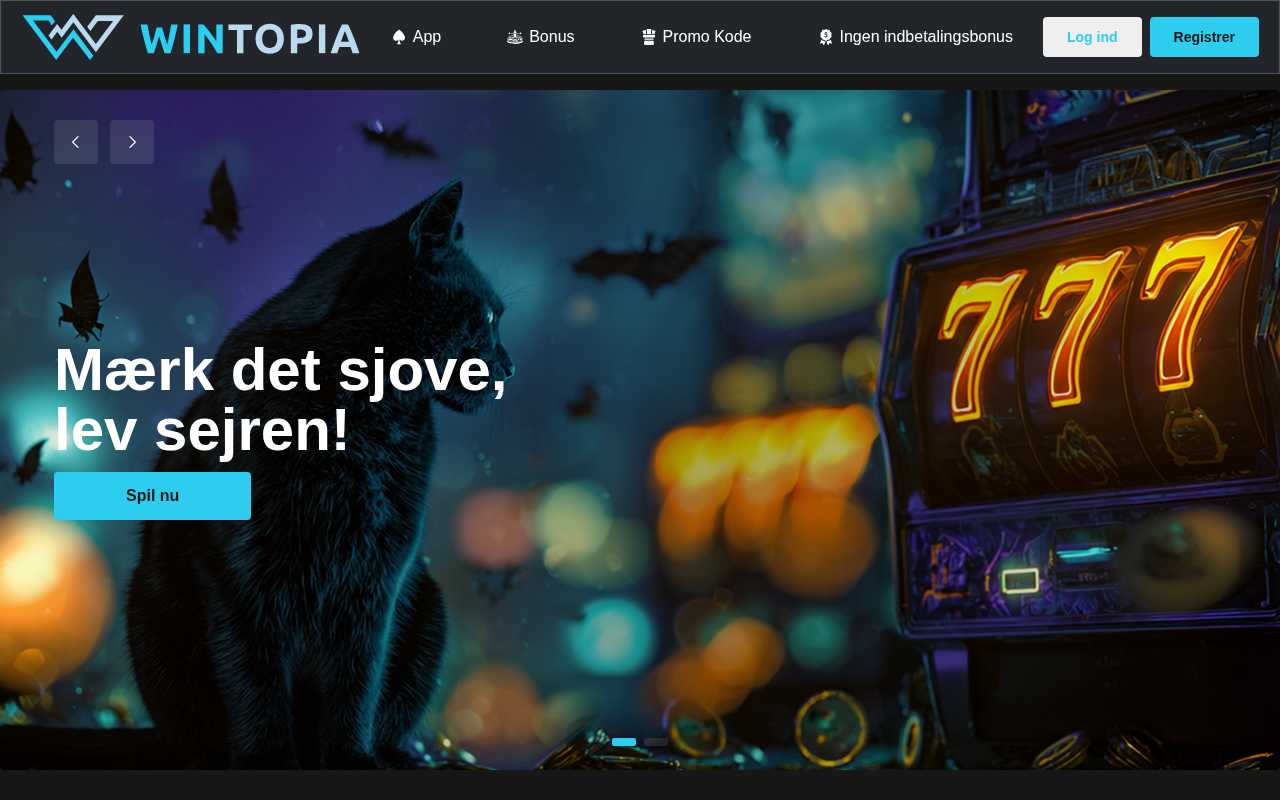
Task: Click the Log ind button
Action: [1092, 37]
